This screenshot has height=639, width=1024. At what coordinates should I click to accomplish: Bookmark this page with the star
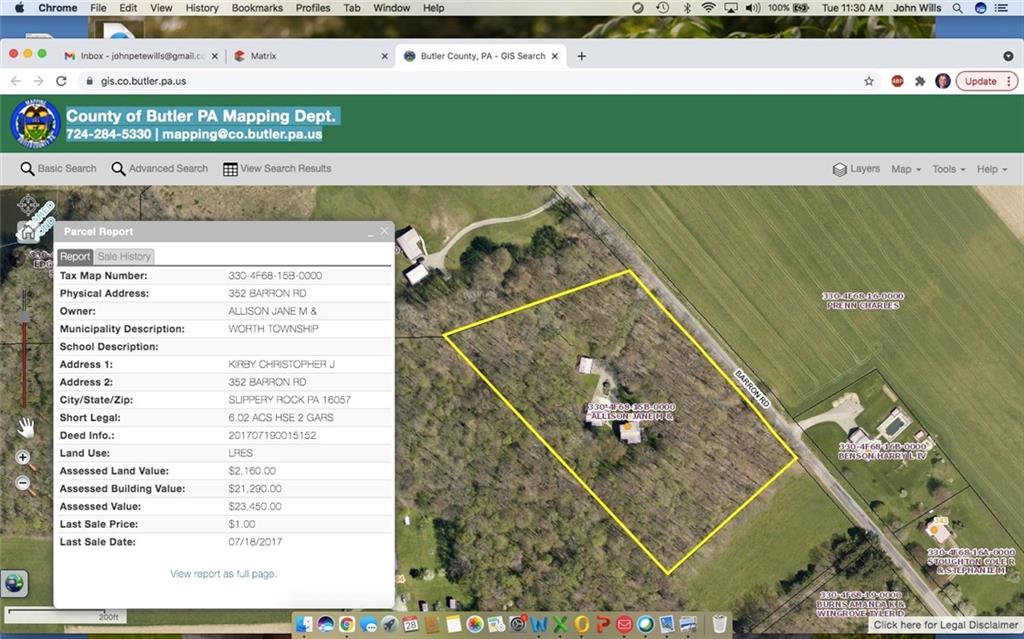[869, 81]
